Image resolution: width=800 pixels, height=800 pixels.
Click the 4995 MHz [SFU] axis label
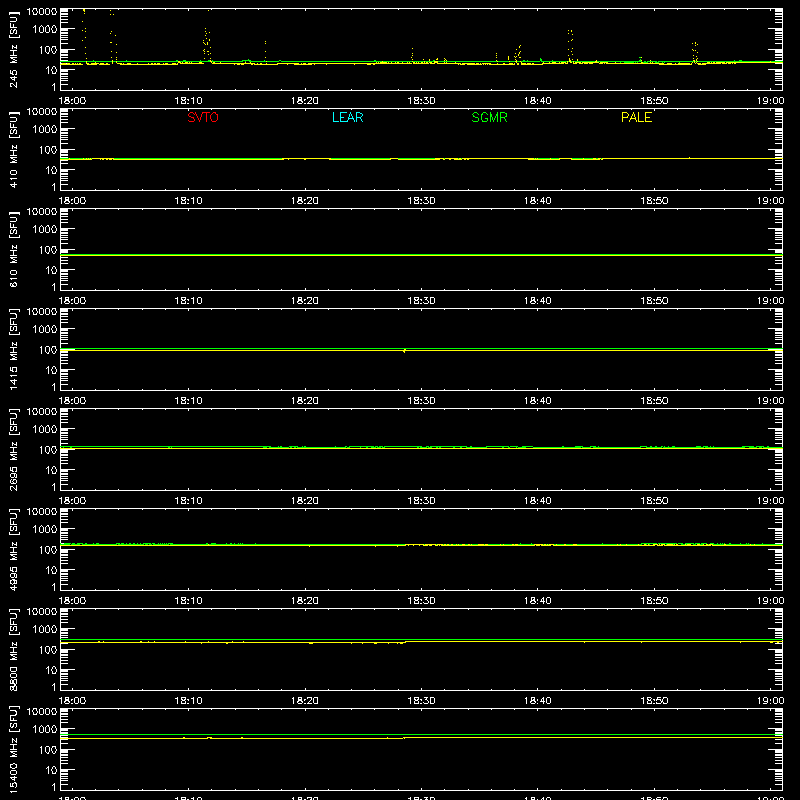pos(13,549)
